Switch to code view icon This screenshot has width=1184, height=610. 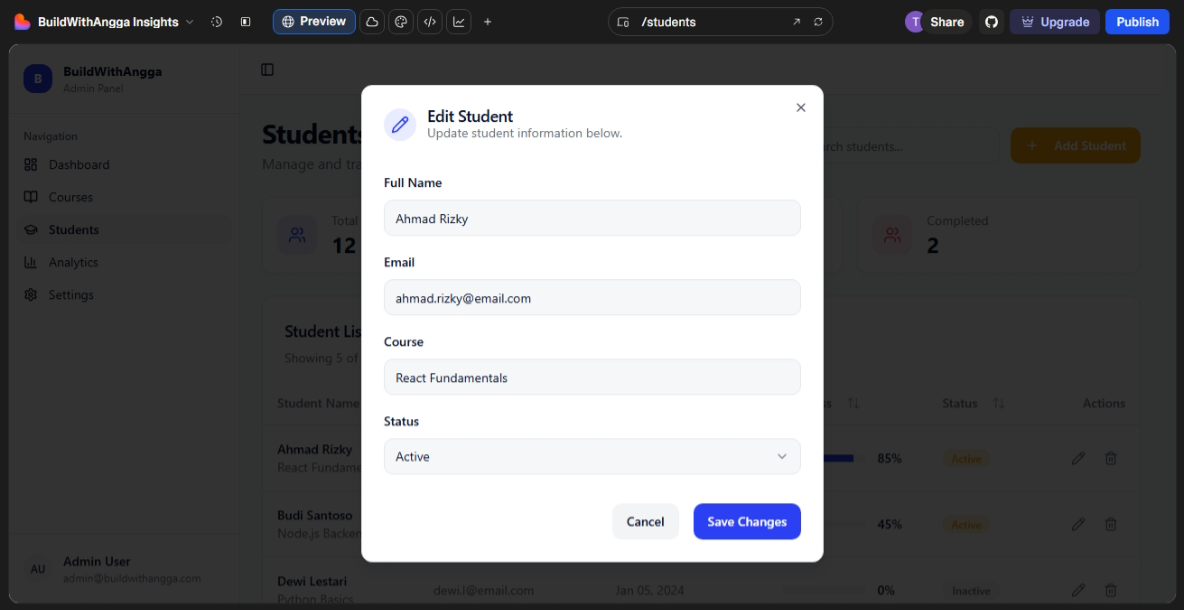pos(430,22)
